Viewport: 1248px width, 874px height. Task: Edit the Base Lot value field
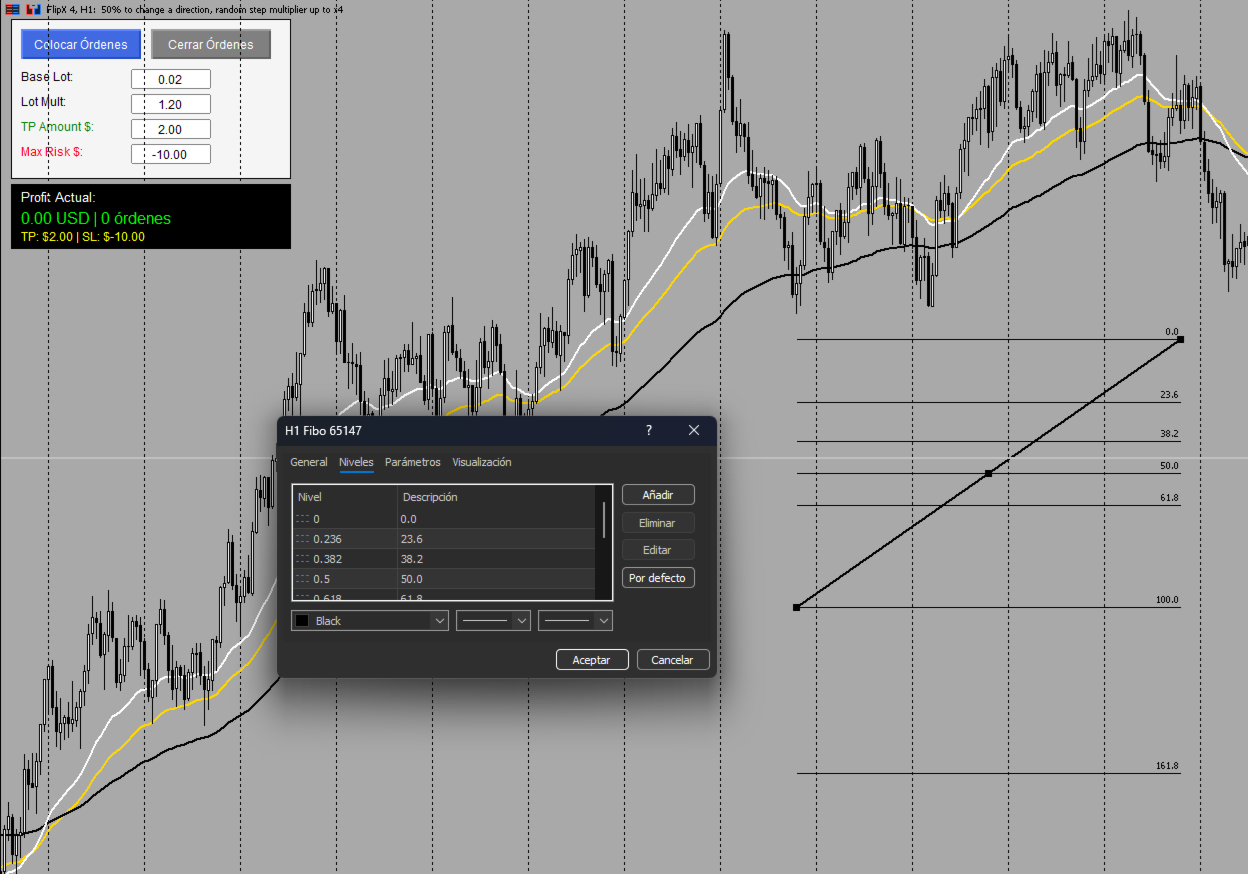tap(170, 79)
